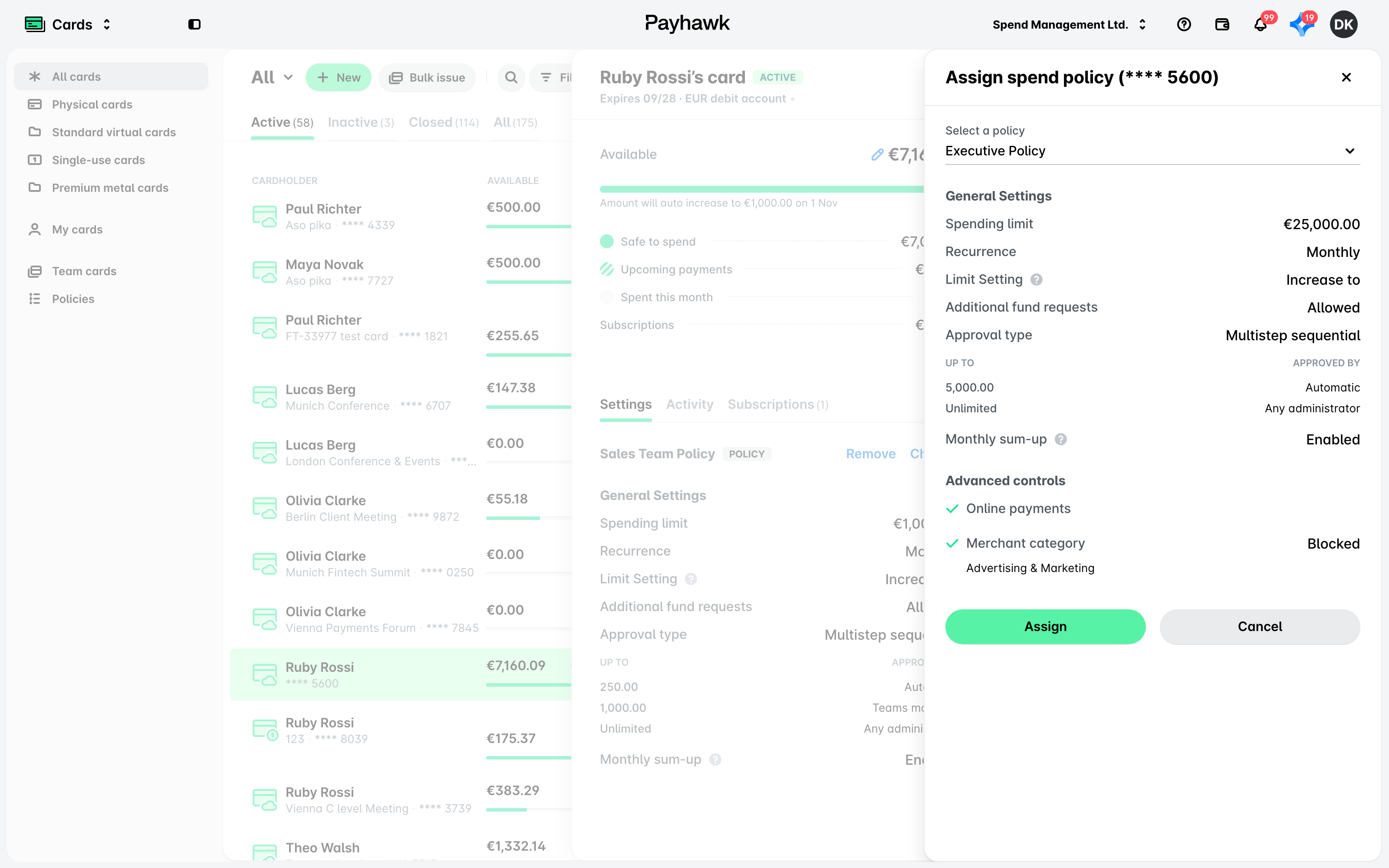Click the Bulk issue button
Viewport: 1389px width, 868px height.
pyautogui.click(x=427, y=78)
